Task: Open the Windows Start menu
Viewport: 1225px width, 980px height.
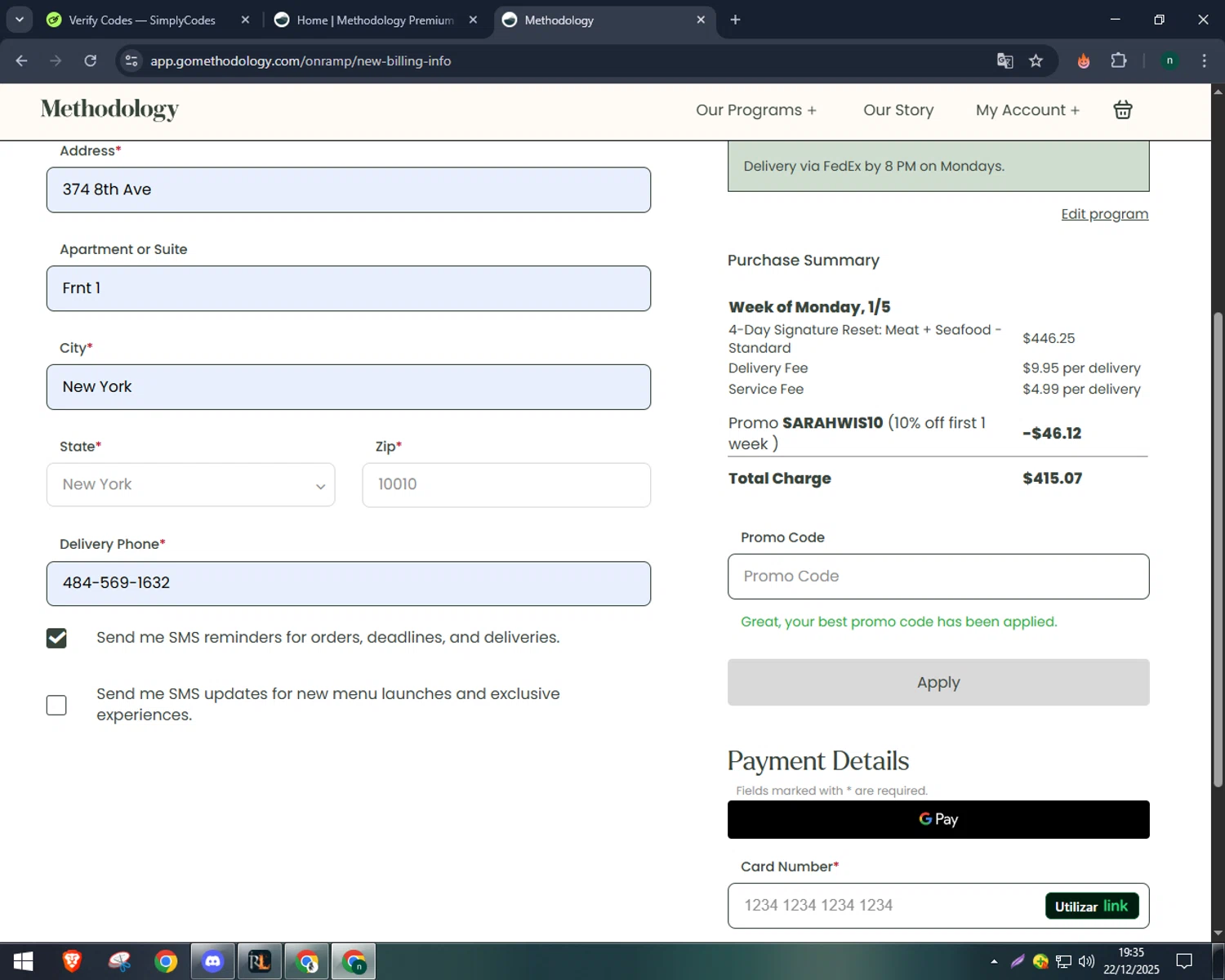Action: coord(23,961)
